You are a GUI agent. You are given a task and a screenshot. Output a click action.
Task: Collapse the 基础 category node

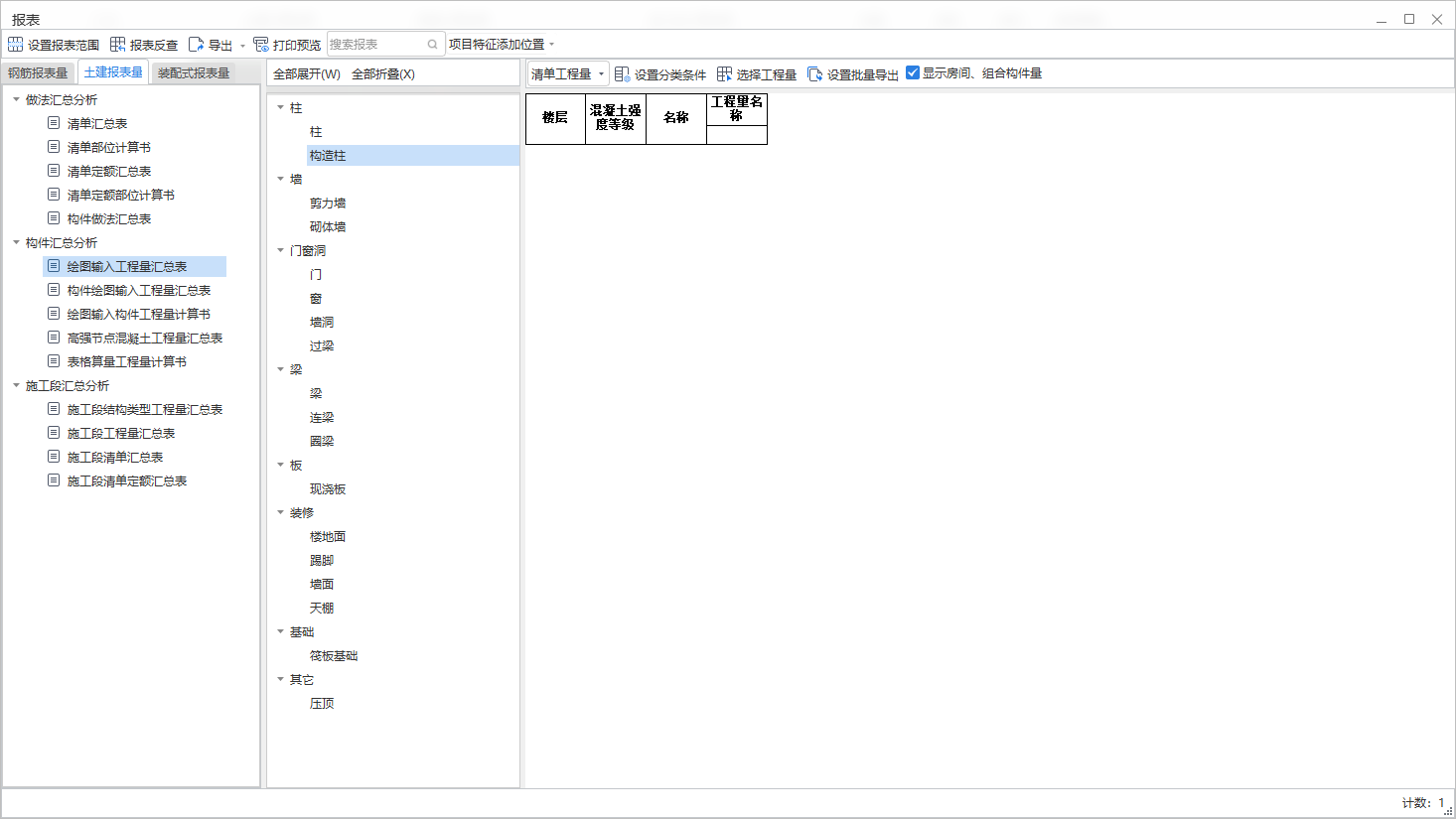[280, 631]
